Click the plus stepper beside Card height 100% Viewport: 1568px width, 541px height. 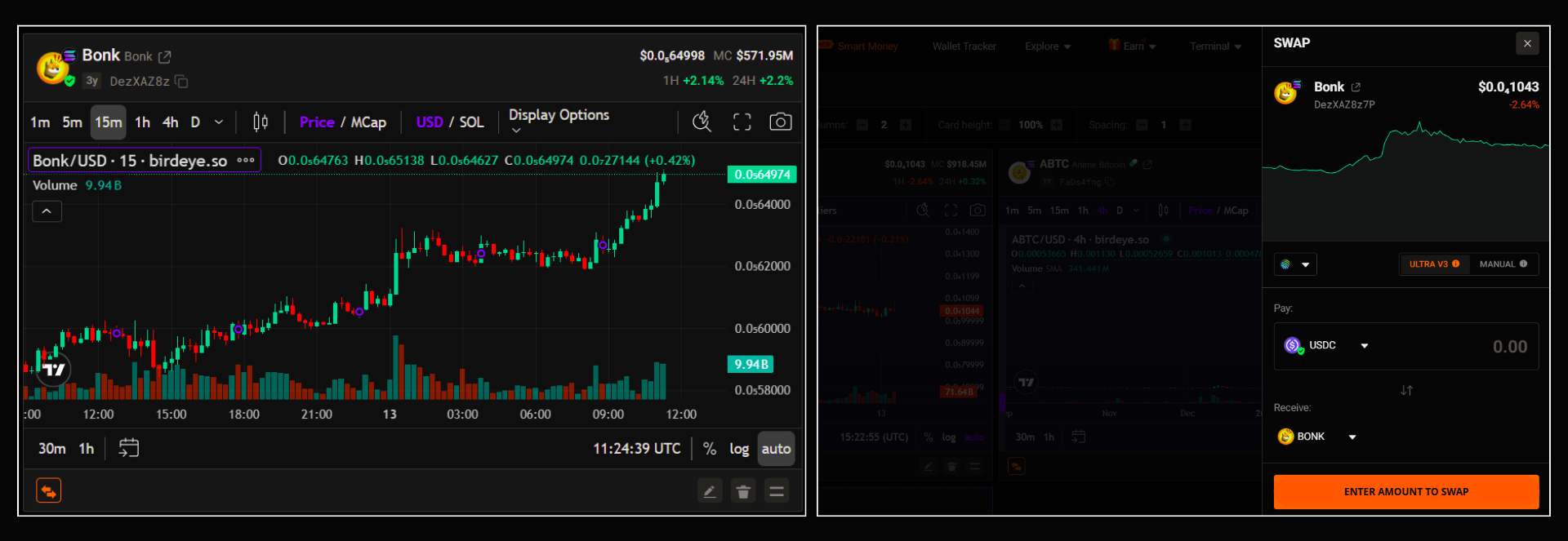pos(1056,125)
